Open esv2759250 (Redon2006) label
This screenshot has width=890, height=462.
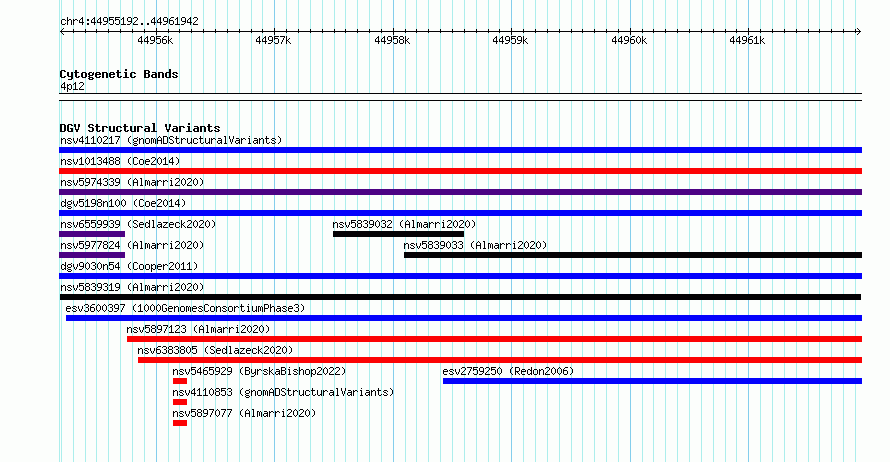pyautogui.click(x=508, y=371)
